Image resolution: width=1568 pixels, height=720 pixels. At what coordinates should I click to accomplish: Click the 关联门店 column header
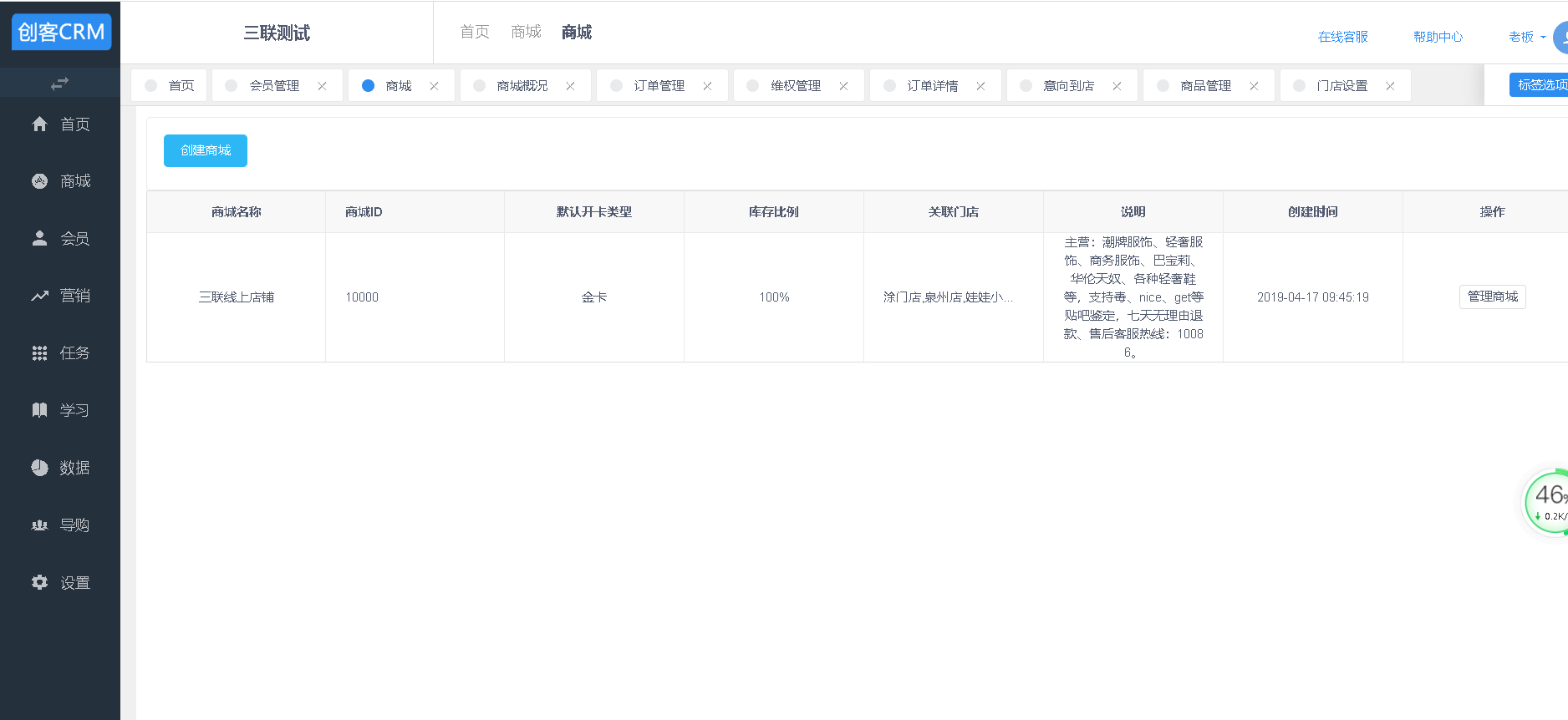pyautogui.click(x=954, y=212)
